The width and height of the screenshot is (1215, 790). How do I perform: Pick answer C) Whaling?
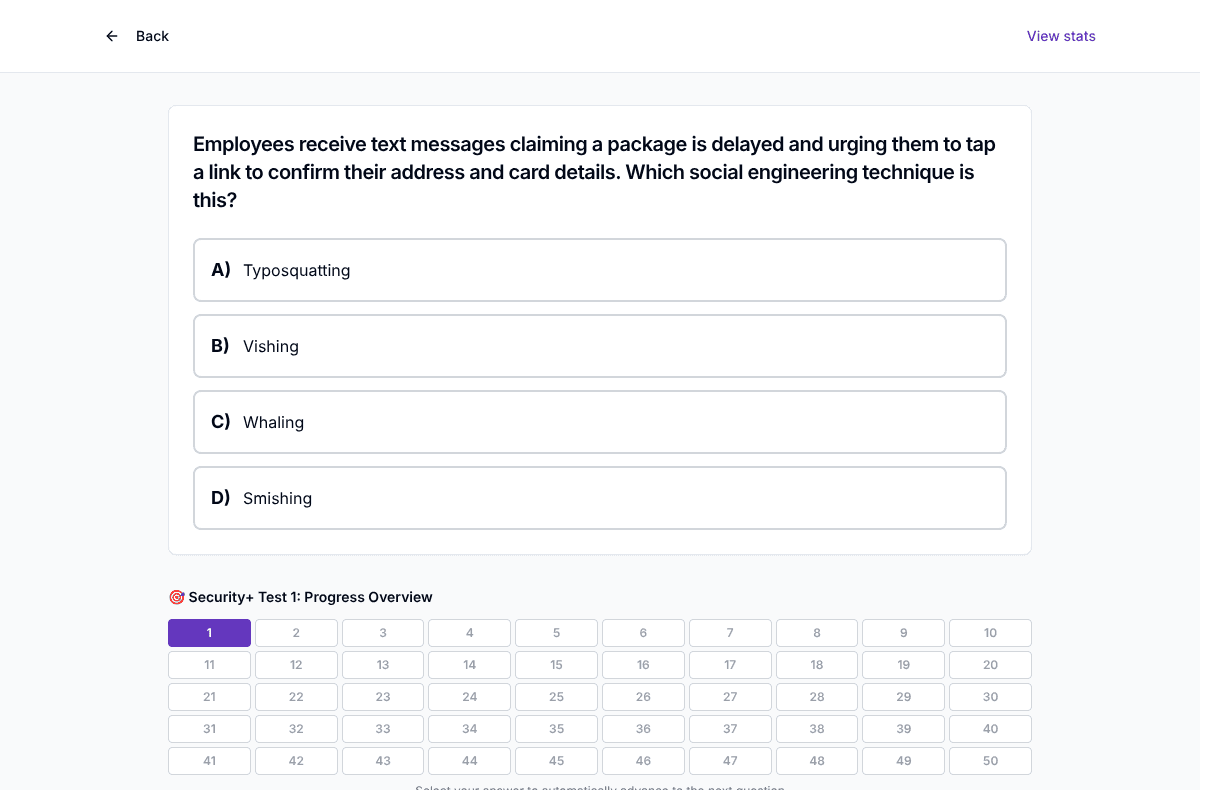tap(600, 422)
